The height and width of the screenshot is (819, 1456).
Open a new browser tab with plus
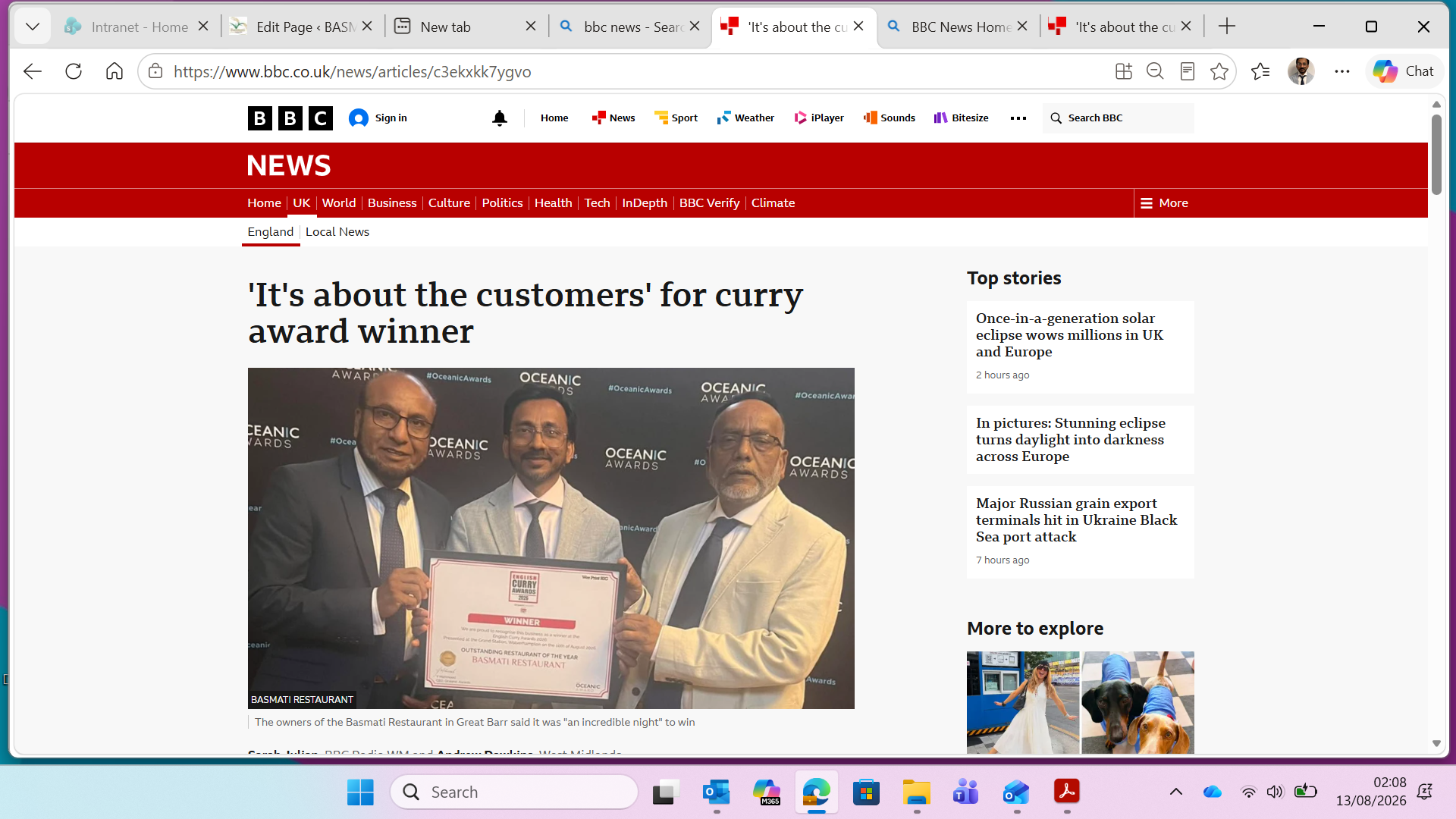(1227, 27)
